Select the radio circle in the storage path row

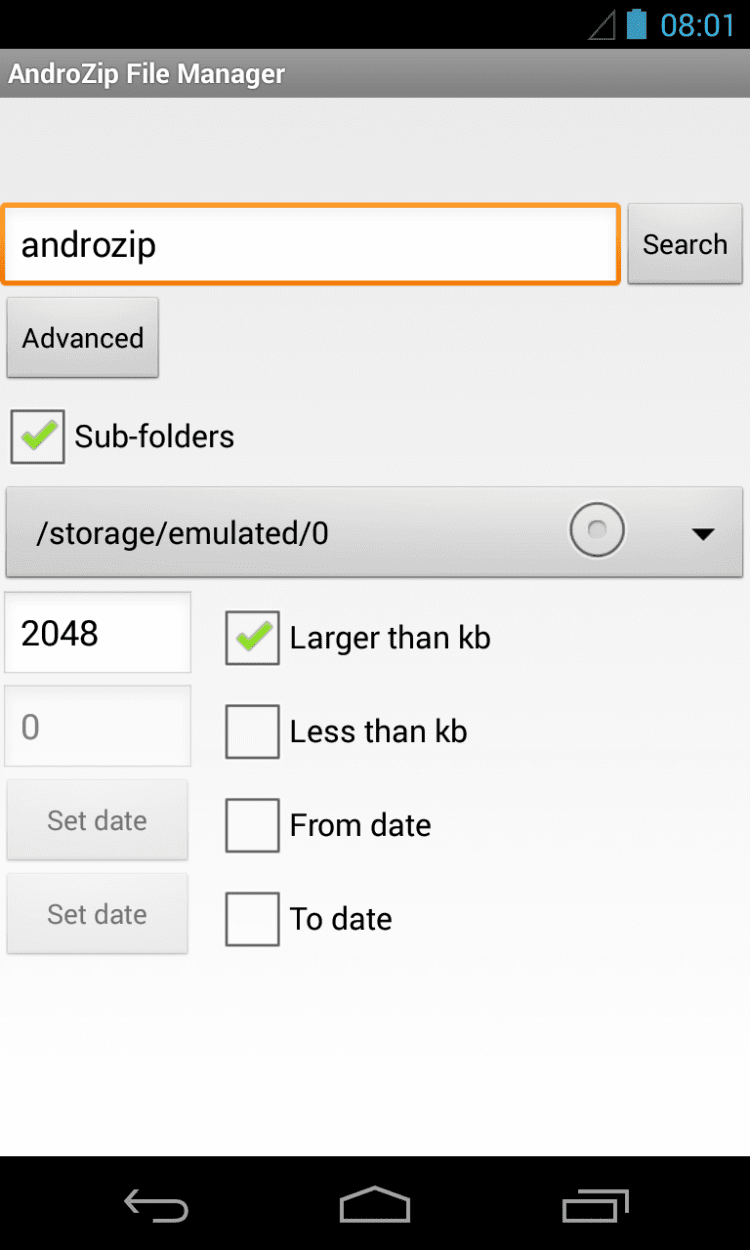coord(597,531)
